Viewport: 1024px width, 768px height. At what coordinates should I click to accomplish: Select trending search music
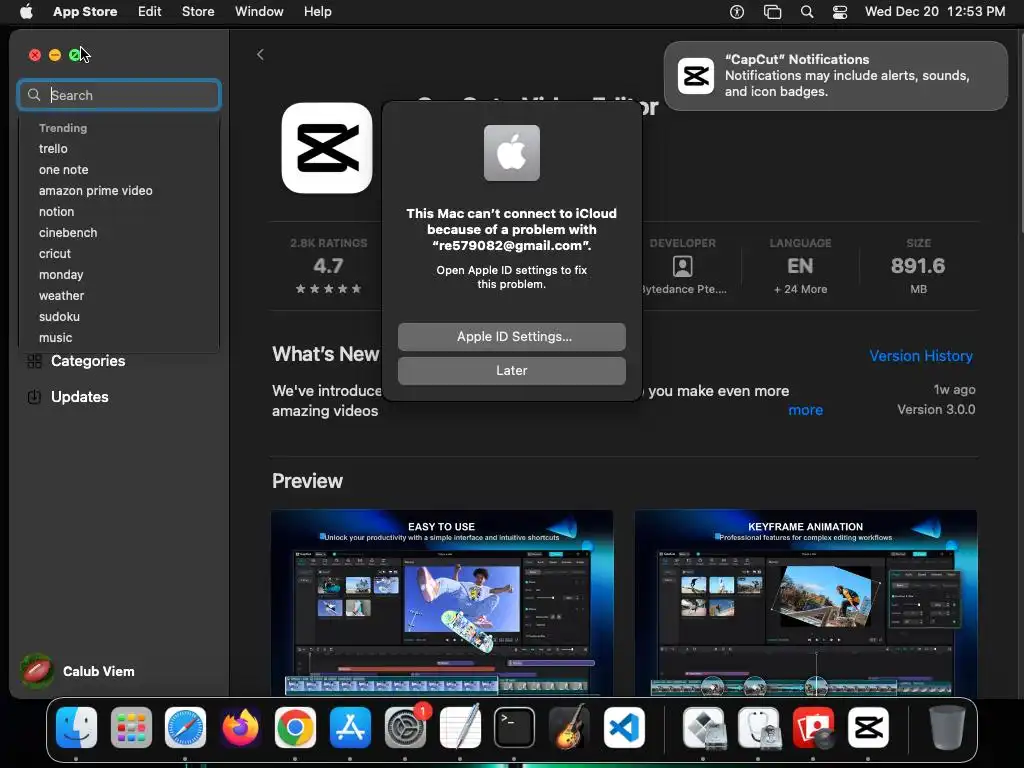pos(56,338)
